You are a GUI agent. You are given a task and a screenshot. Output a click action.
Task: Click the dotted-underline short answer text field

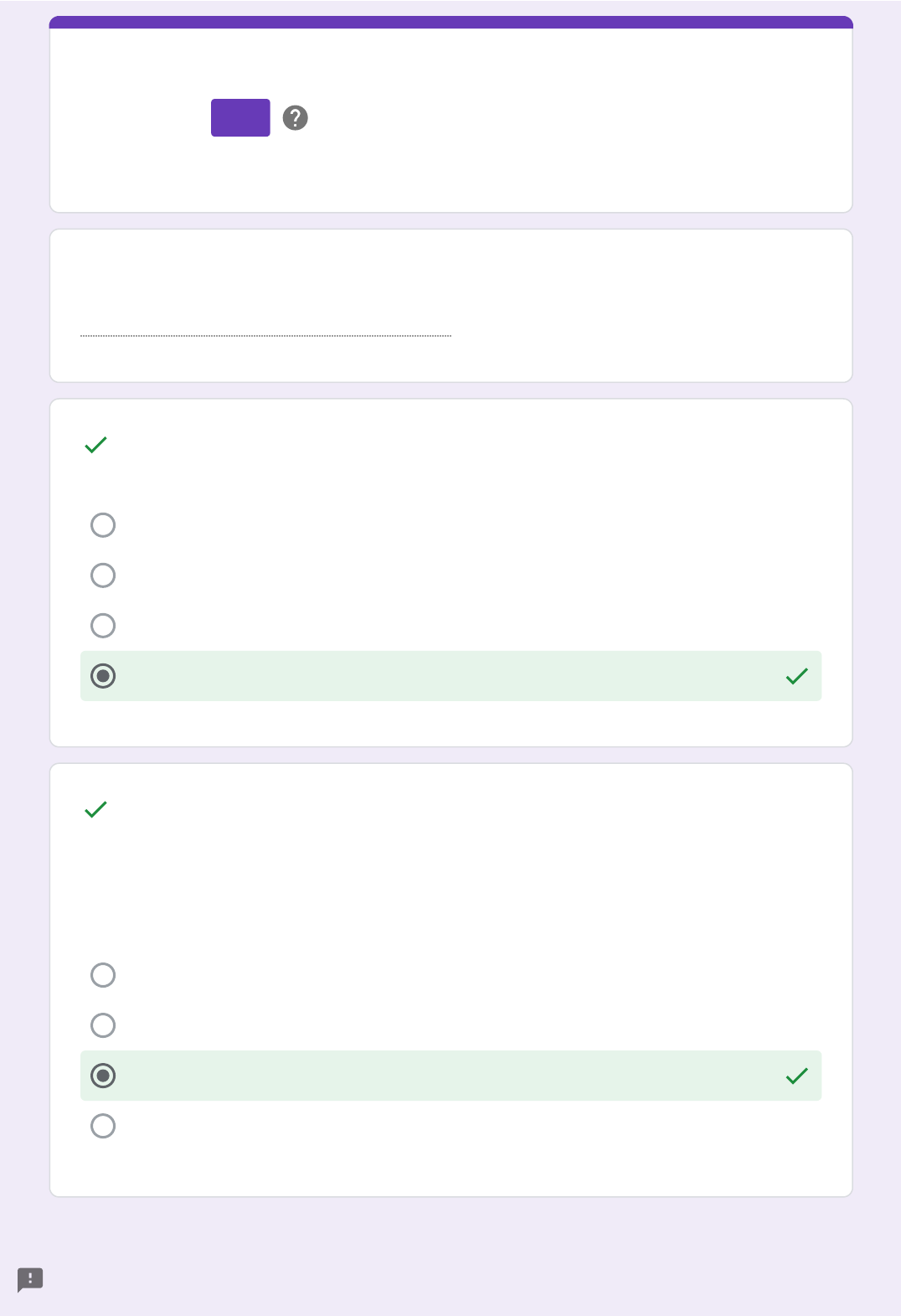(x=265, y=327)
